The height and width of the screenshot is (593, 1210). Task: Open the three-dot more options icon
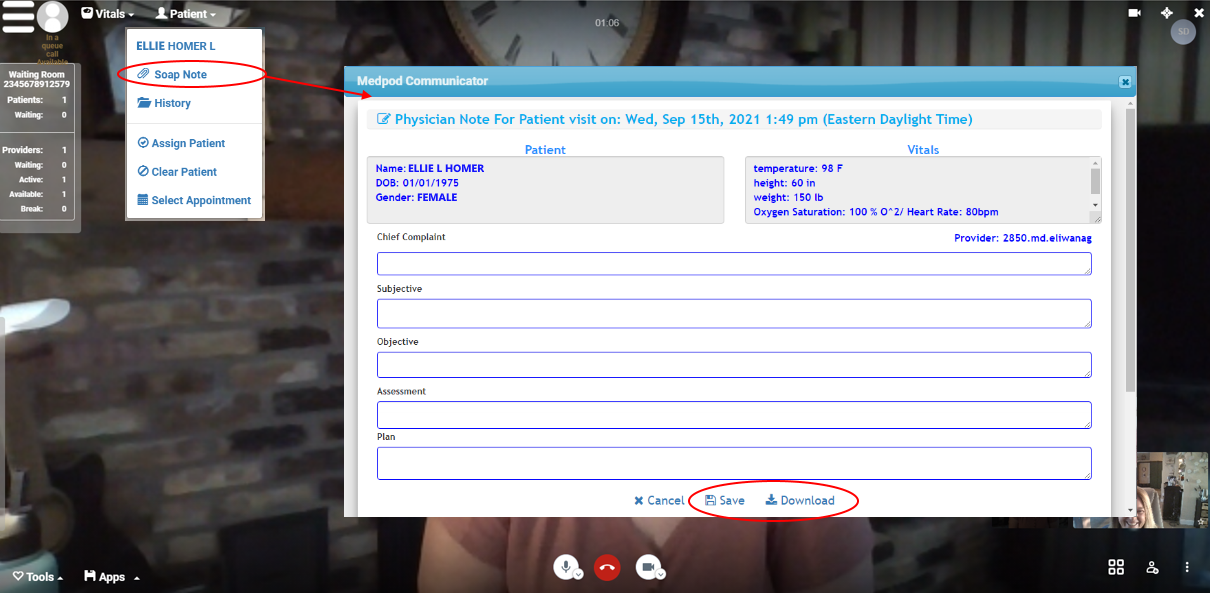coord(1187,567)
